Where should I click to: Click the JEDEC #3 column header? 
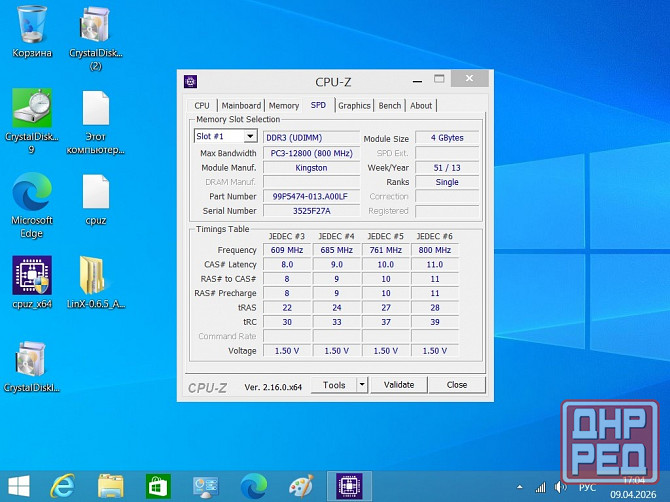pyautogui.click(x=287, y=236)
